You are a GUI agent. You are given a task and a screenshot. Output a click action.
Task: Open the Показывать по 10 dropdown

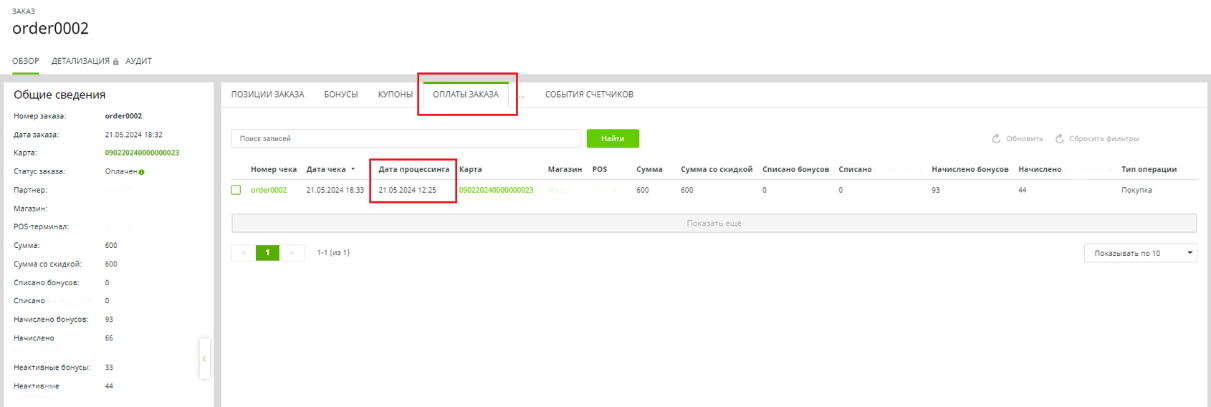click(x=1140, y=253)
